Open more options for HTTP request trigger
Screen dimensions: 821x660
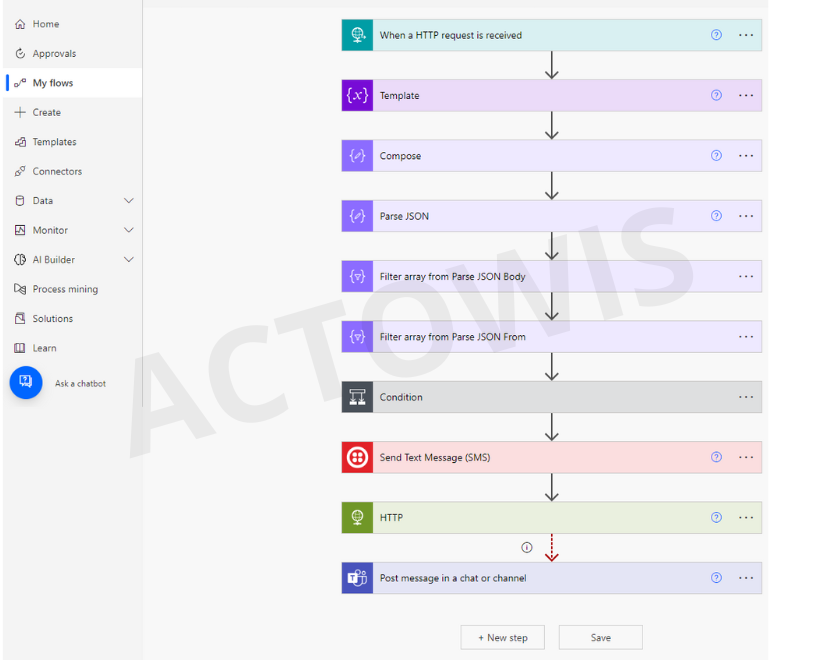746,35
